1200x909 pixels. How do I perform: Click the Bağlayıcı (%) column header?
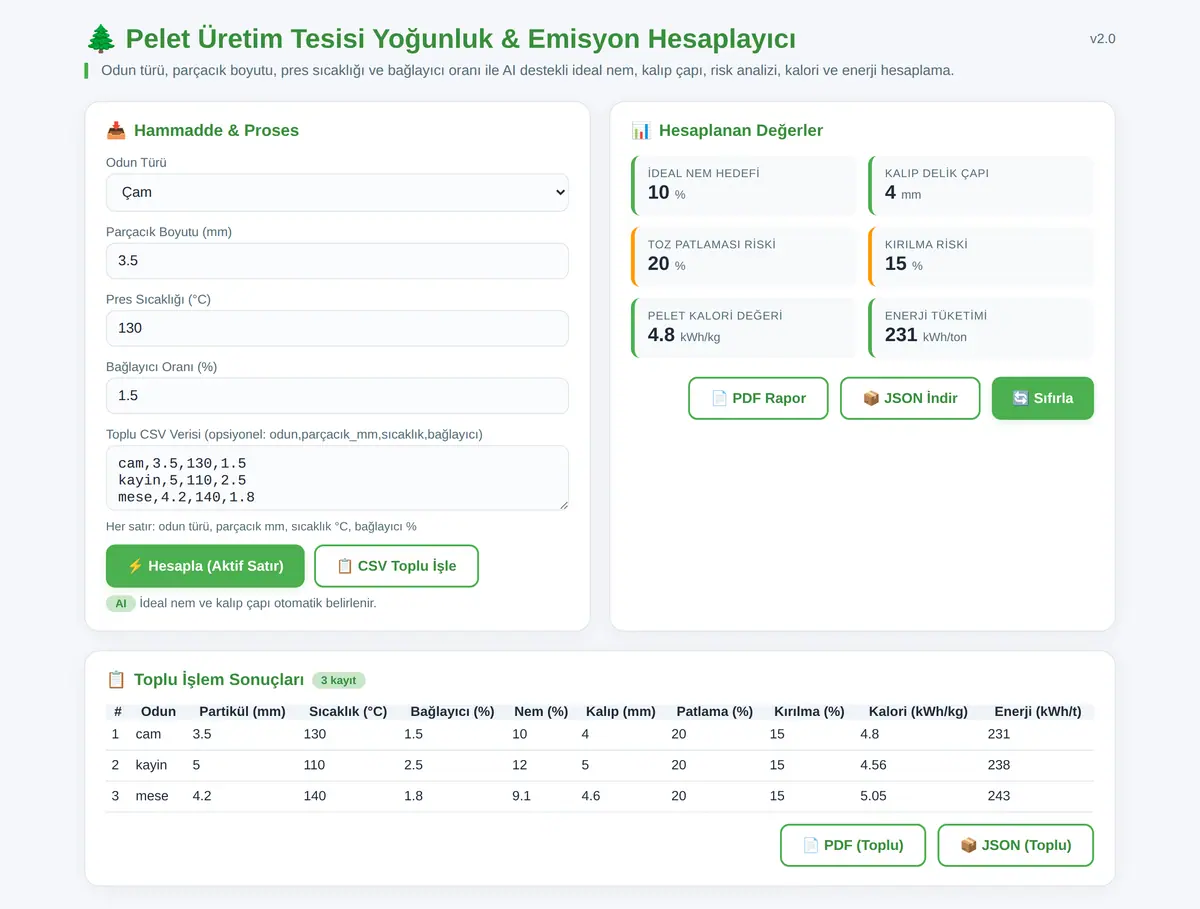tap(452, 712)
